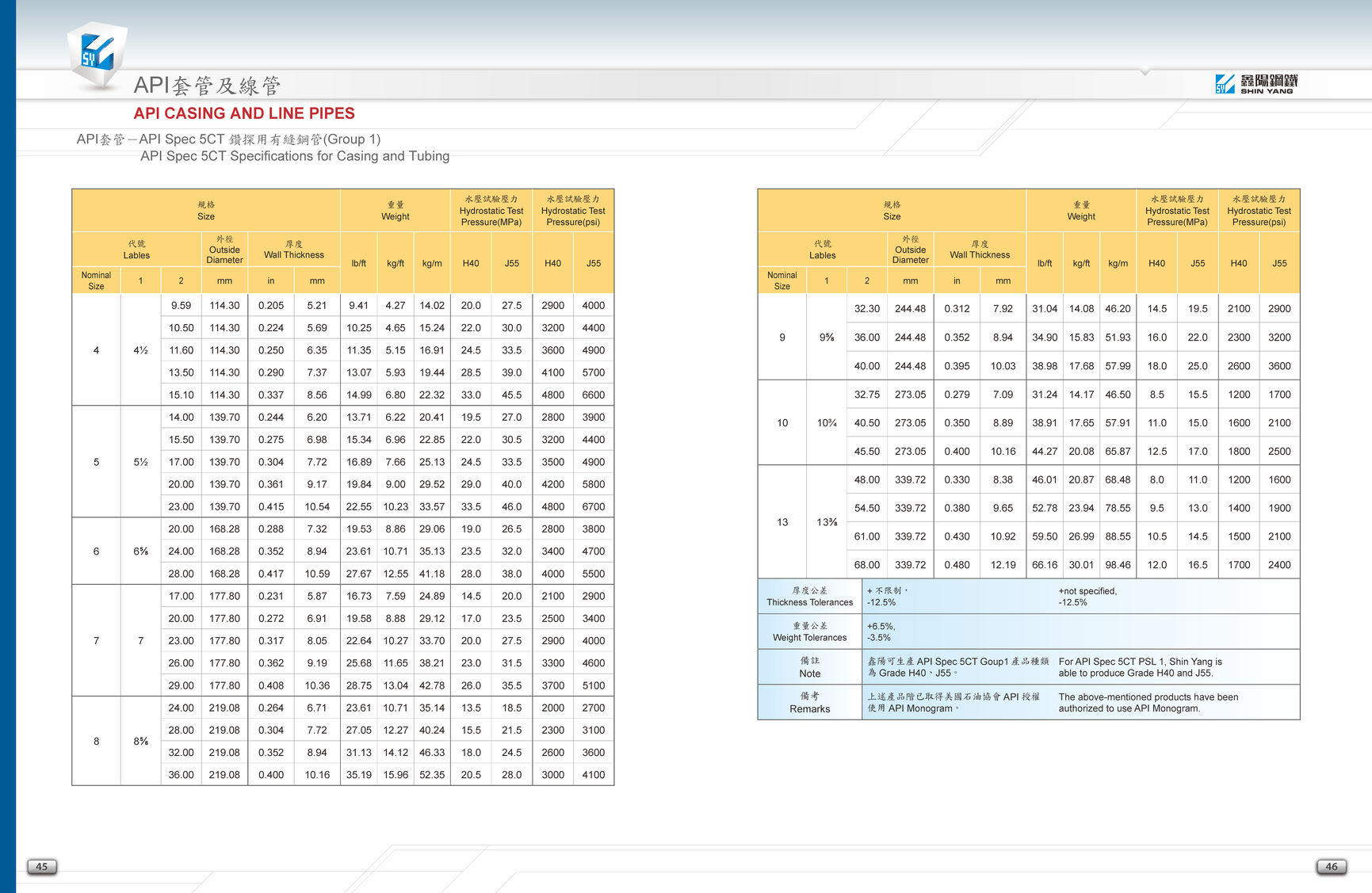The height and width of the screenshot is (893, 1372).
Task: Click the 5½ label cell in the left table
Action: click(x=140, y=462)
